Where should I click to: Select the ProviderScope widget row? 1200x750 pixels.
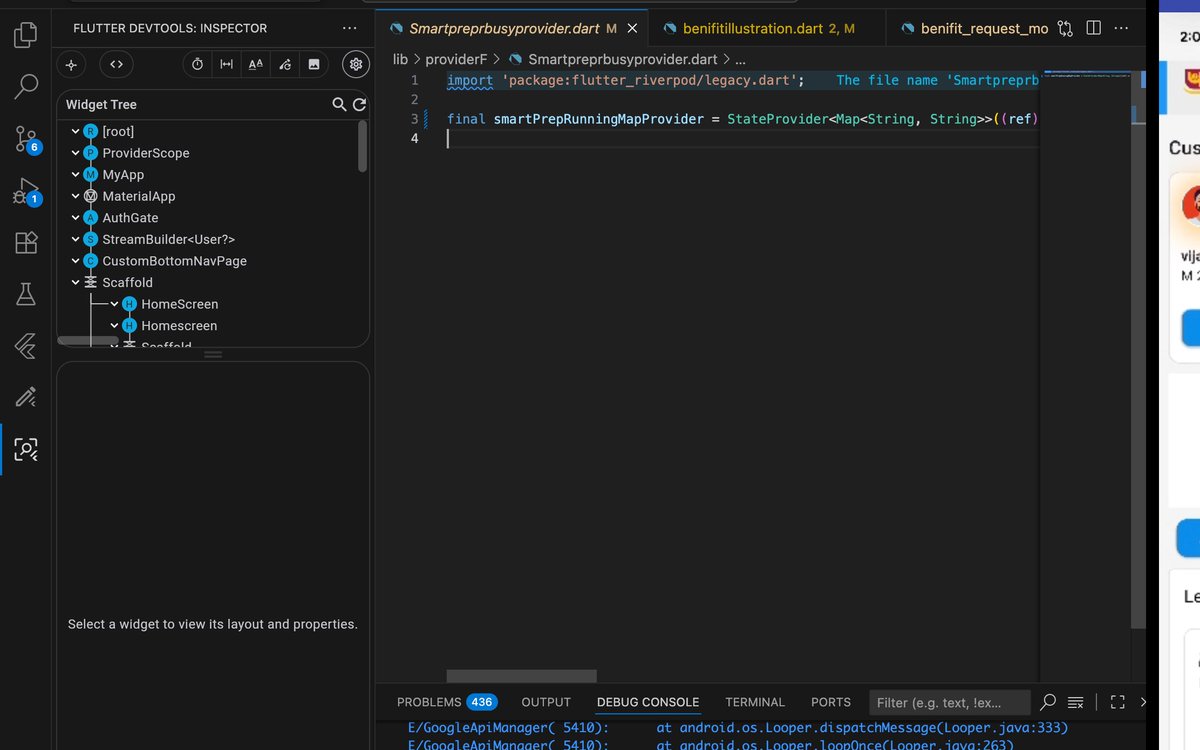click(x=145, y=153)
